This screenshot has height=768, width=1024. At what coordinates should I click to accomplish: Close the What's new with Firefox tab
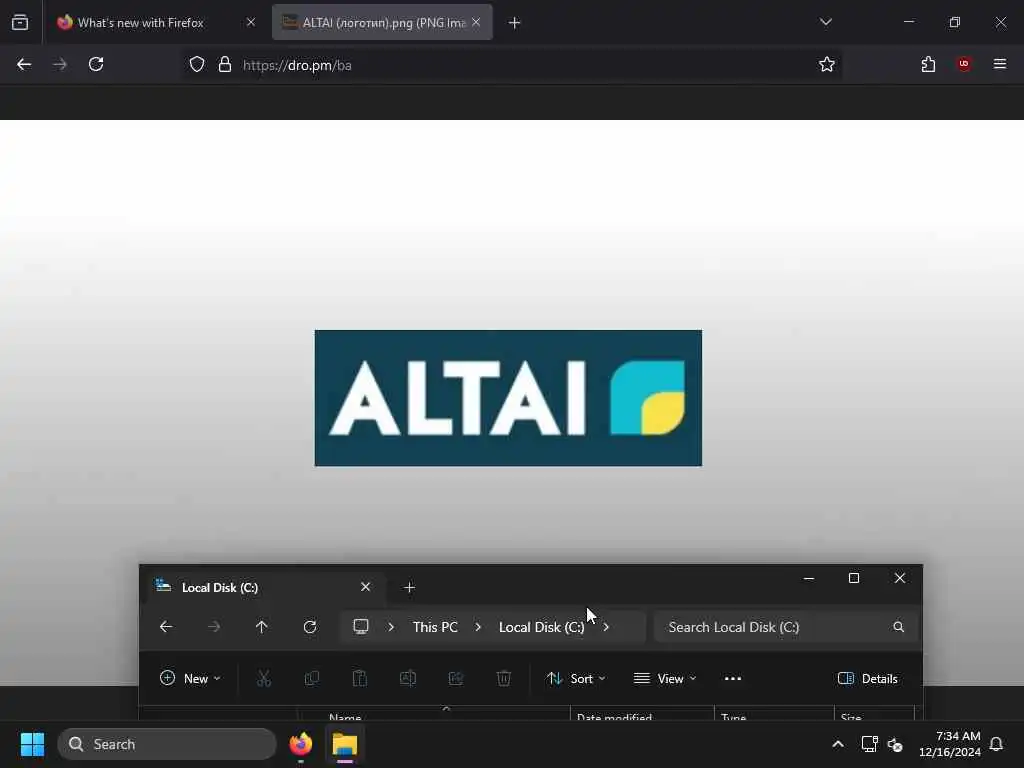251,22
